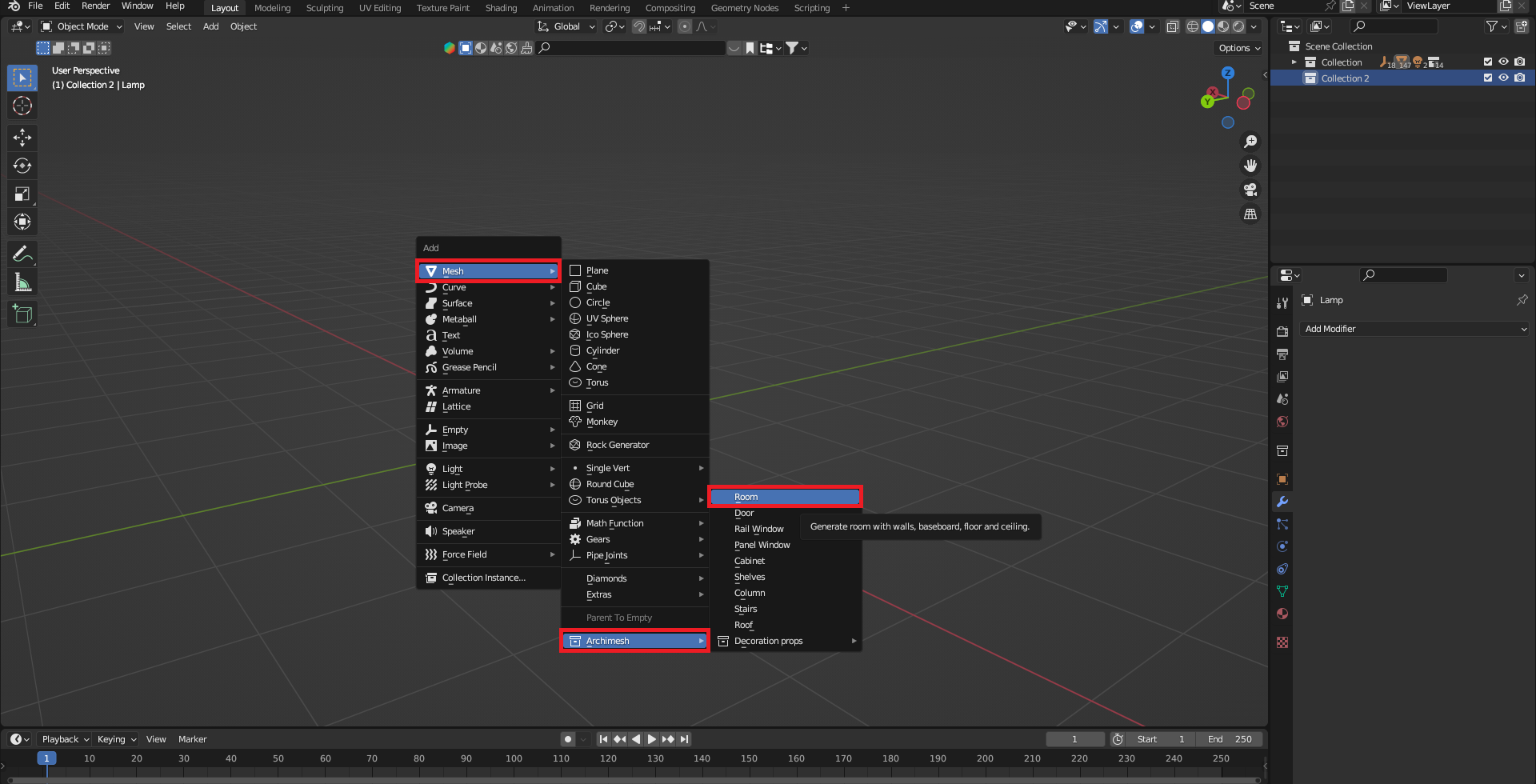1536x784 pixels.
Task: Open the Physics properties tab
Action: (1282, 546)
